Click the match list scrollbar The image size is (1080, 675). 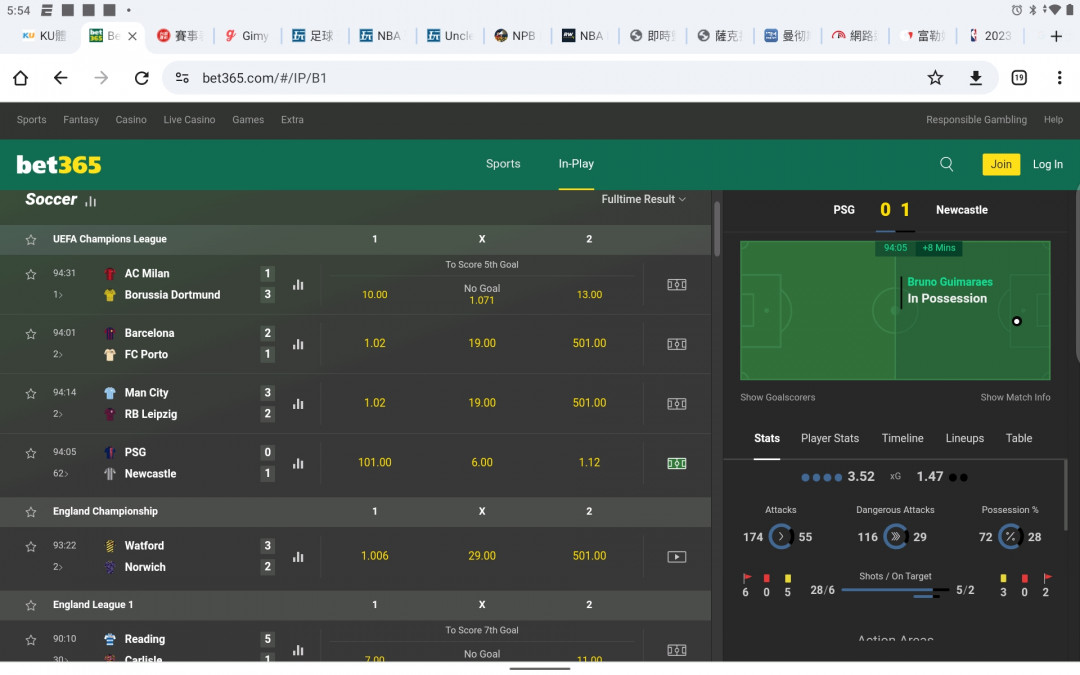pos(716,229)
